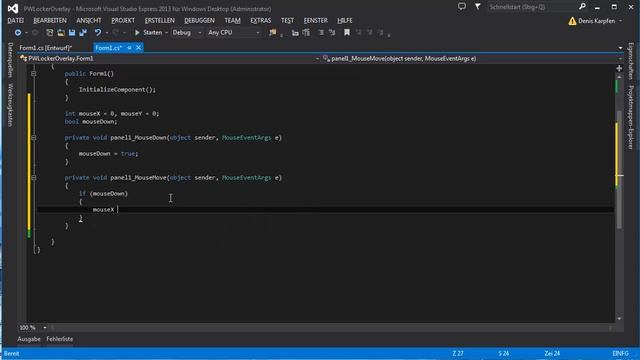Click the Visual Studio logo icon
640x360 pixels.
point(13,8)
